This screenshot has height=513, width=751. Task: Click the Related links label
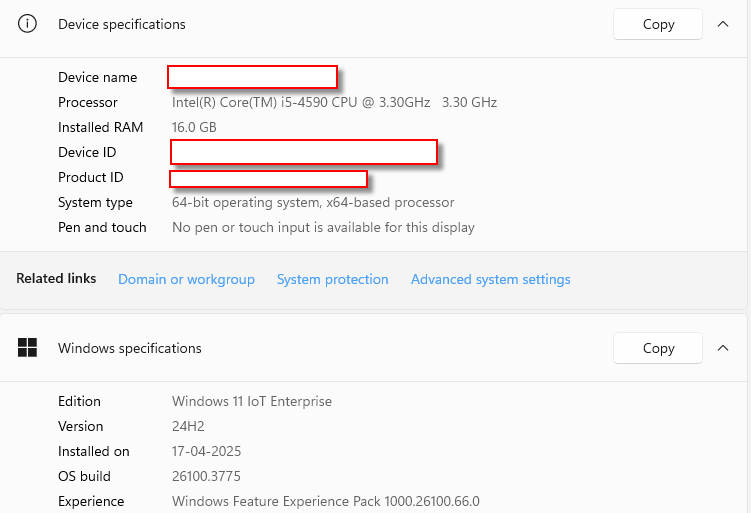[x=56, y=278]
